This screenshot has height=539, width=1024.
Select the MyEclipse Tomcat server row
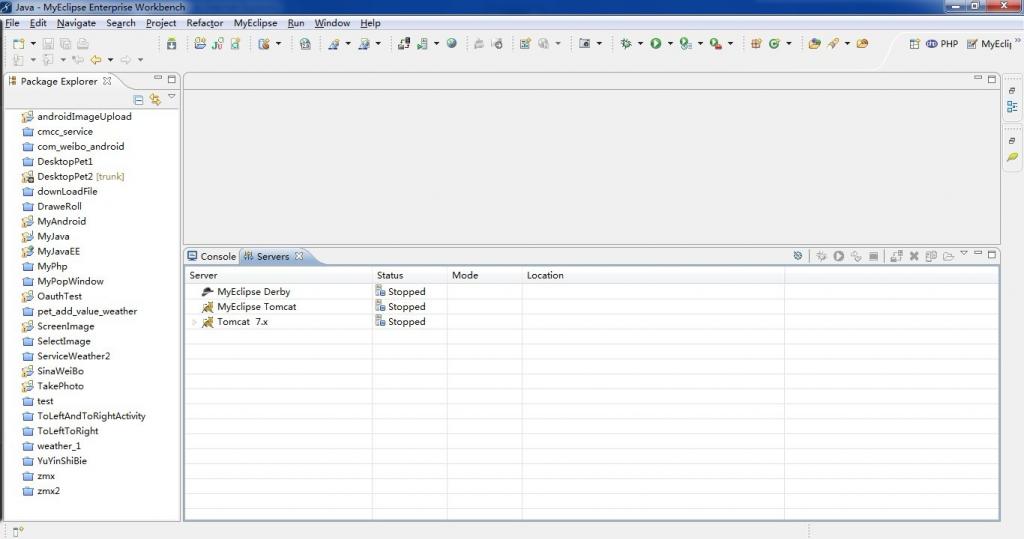[x=257, y=306]
